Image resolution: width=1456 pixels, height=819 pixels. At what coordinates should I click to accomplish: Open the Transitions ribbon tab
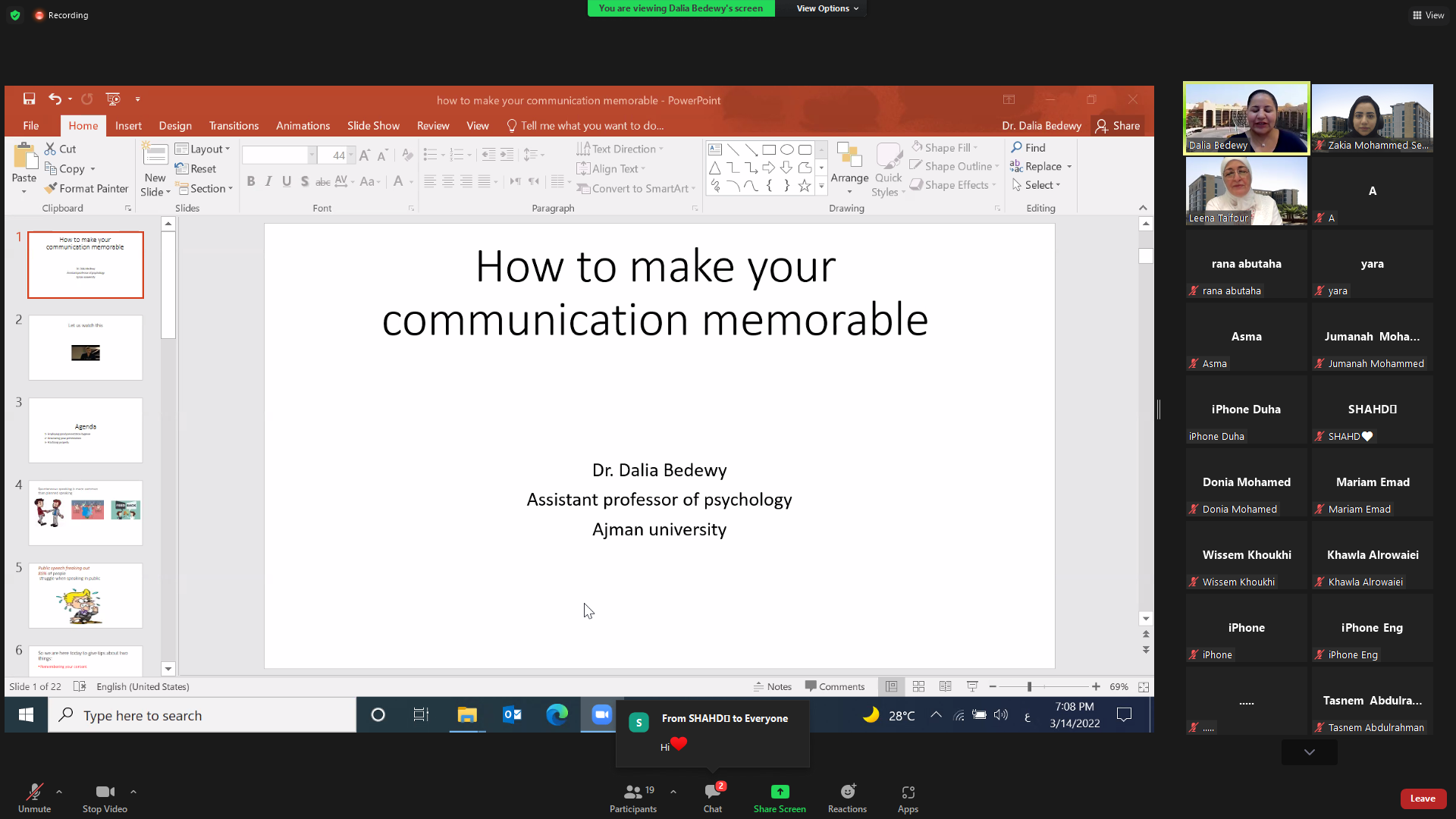[x=234, y=126]
